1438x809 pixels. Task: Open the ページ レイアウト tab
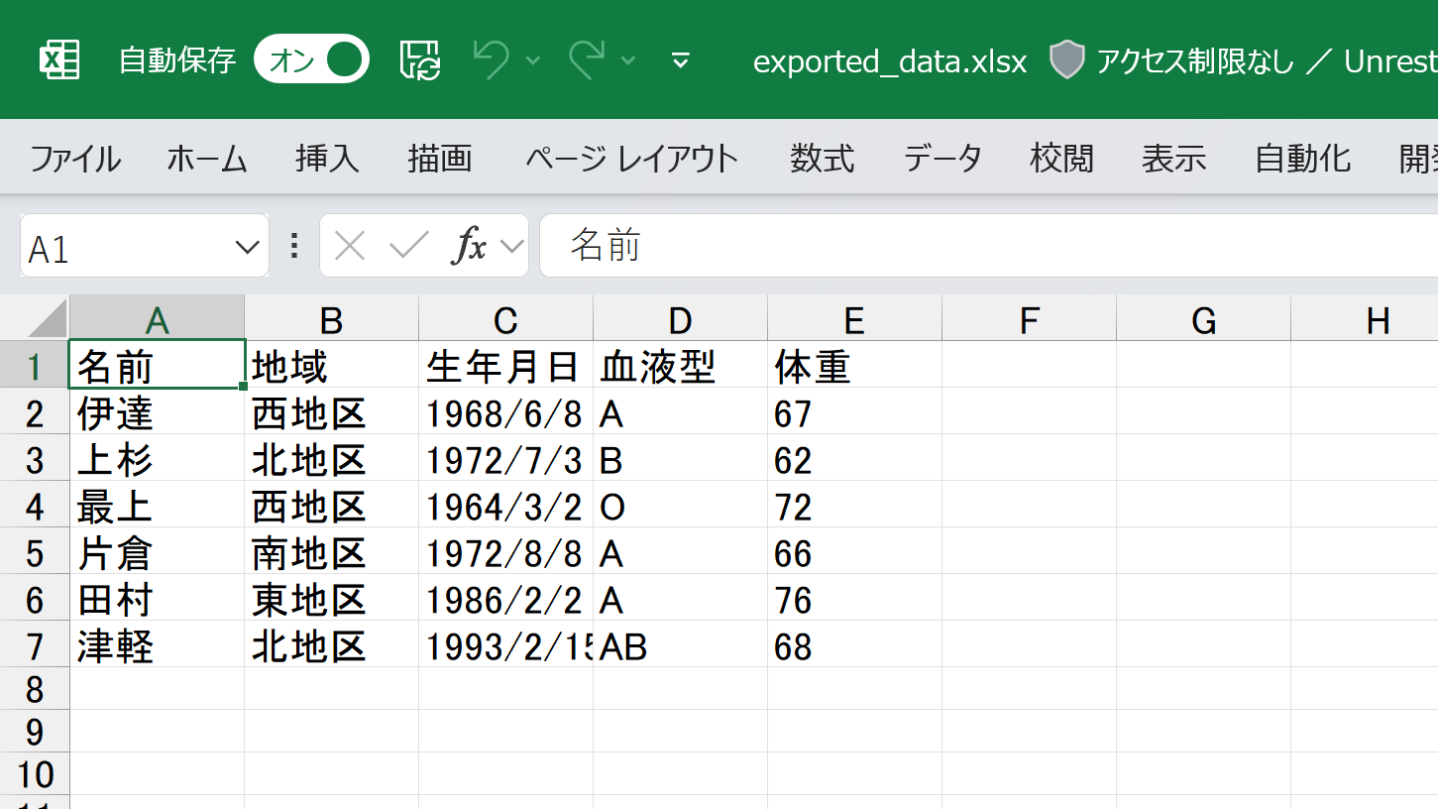(632, 159)
